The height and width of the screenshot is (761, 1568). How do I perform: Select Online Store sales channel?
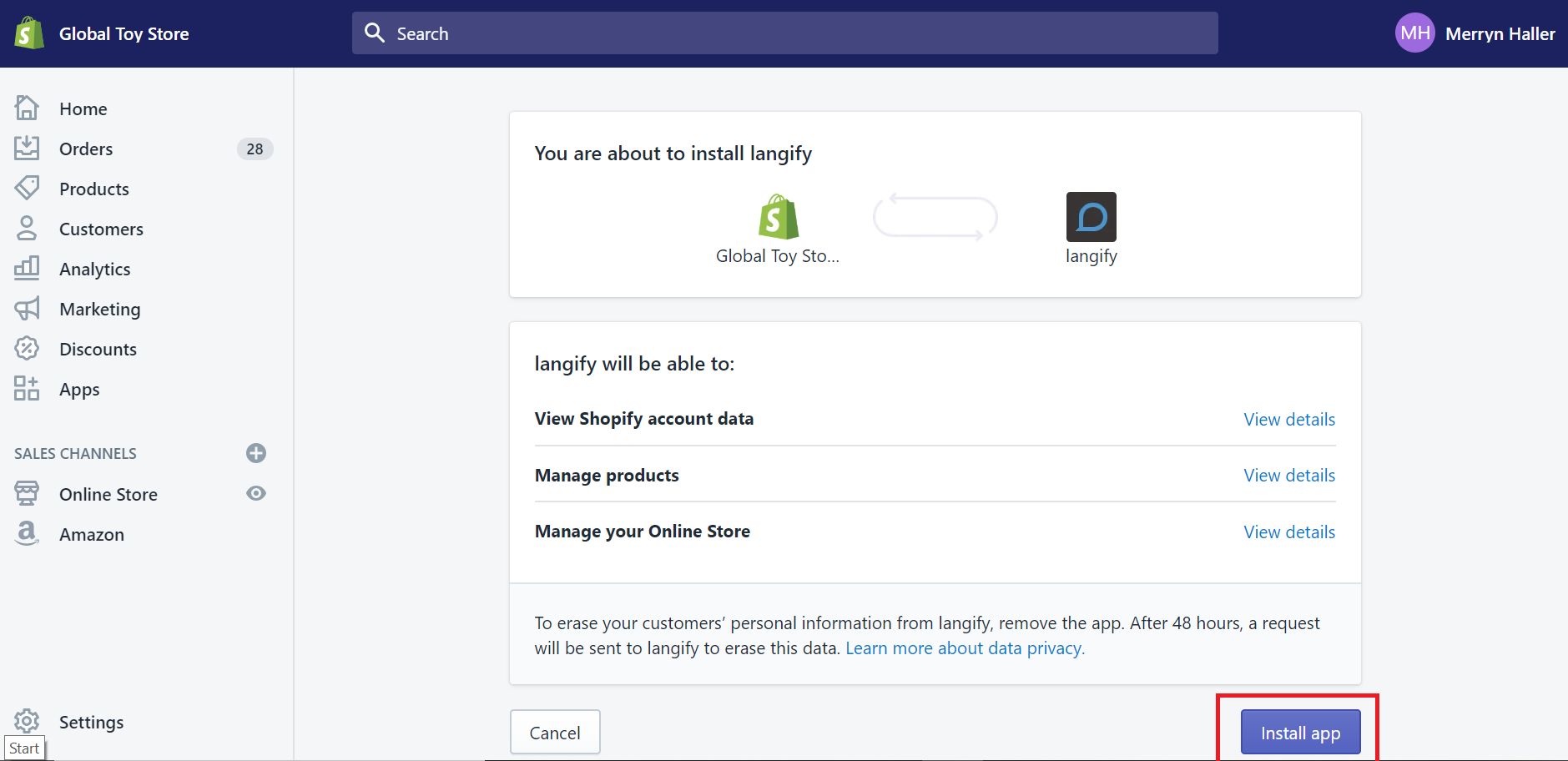point(108,494)
